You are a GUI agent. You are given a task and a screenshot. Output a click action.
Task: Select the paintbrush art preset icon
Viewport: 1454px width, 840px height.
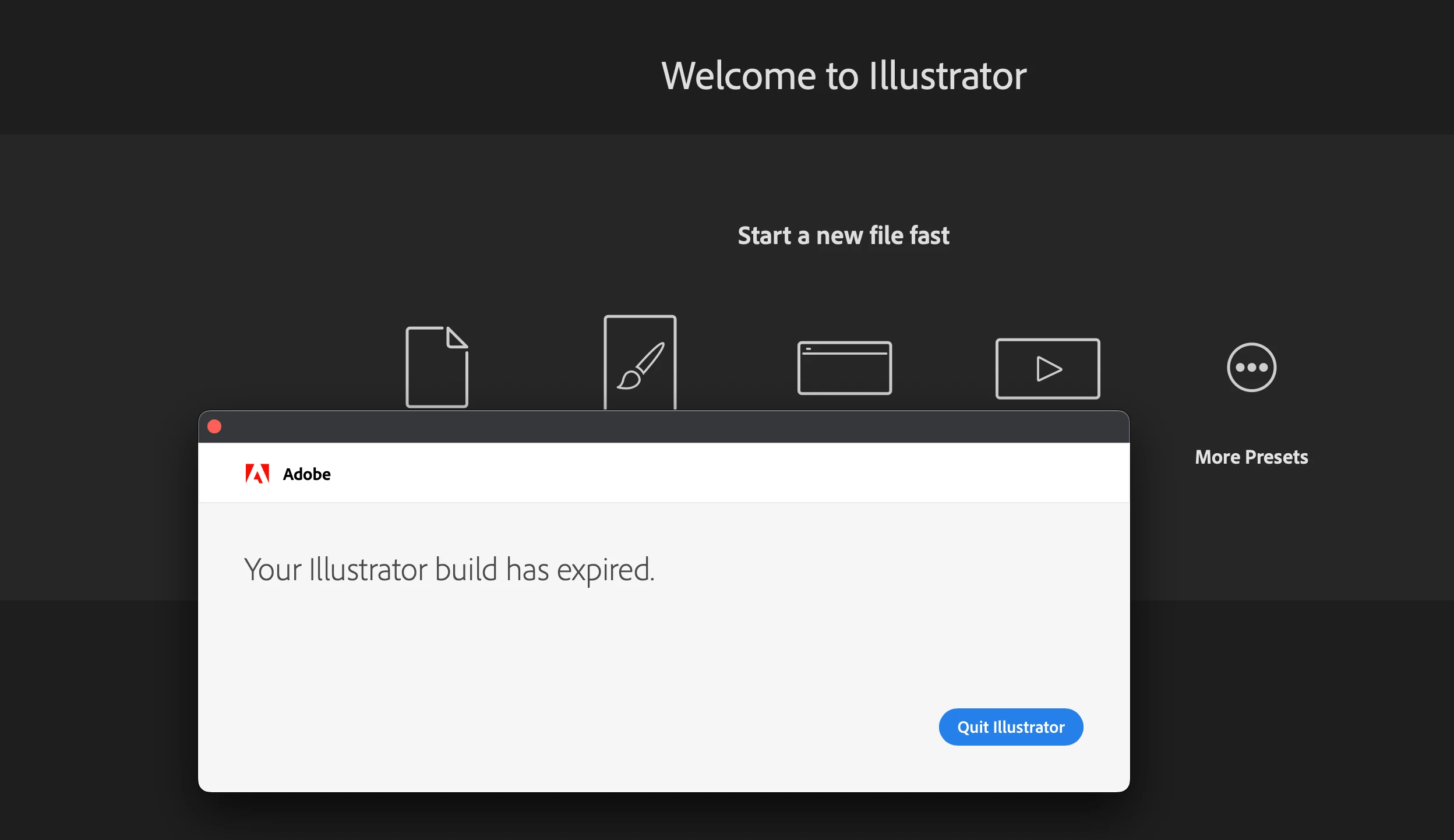tap(640, 362)
